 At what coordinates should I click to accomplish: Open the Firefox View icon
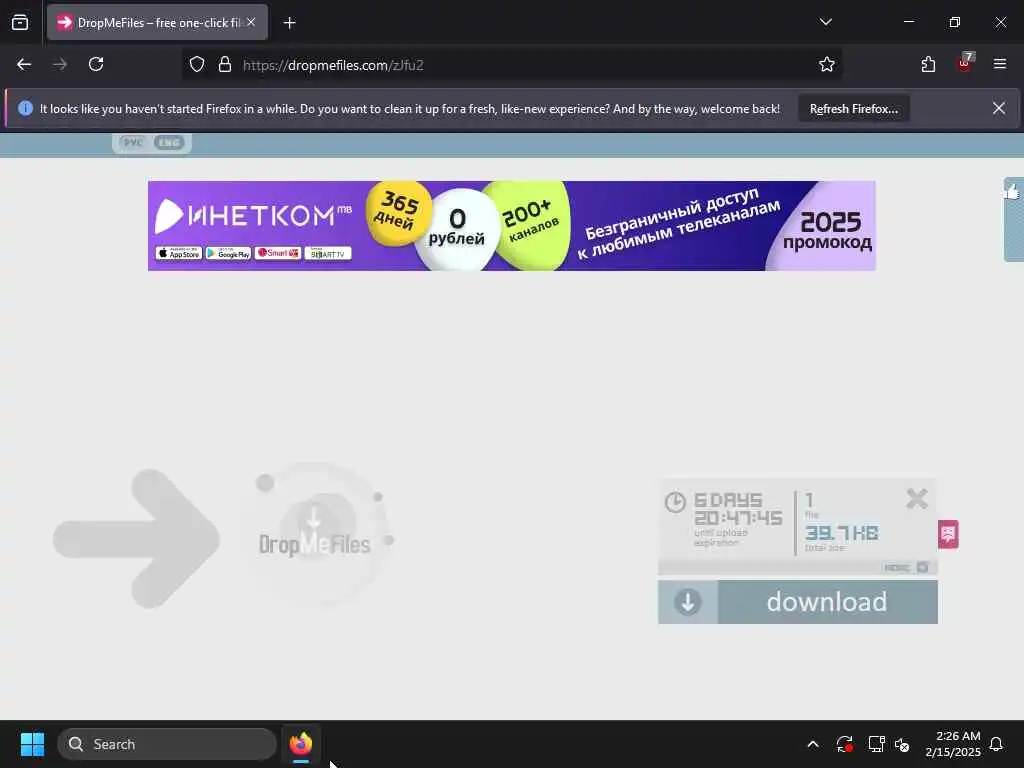[20, 23]
